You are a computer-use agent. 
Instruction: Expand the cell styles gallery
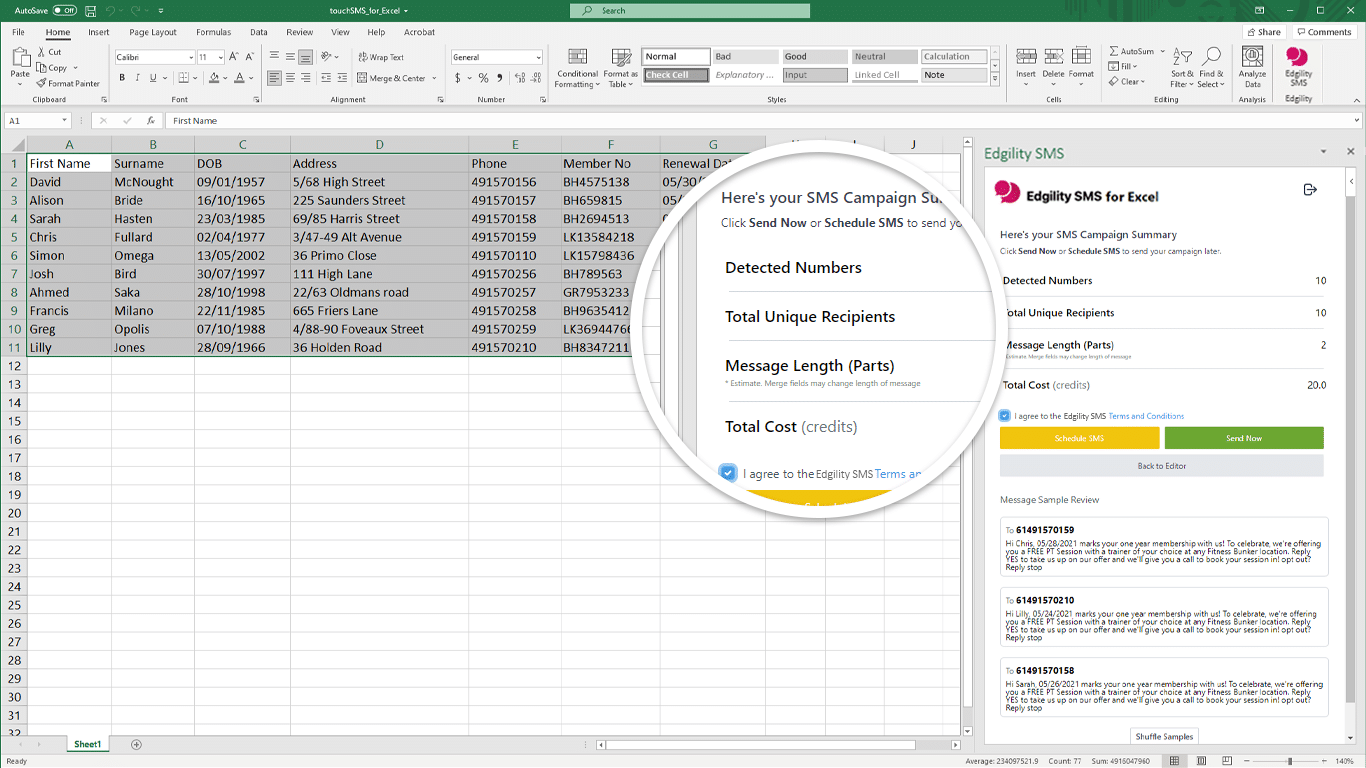(994, 78)
